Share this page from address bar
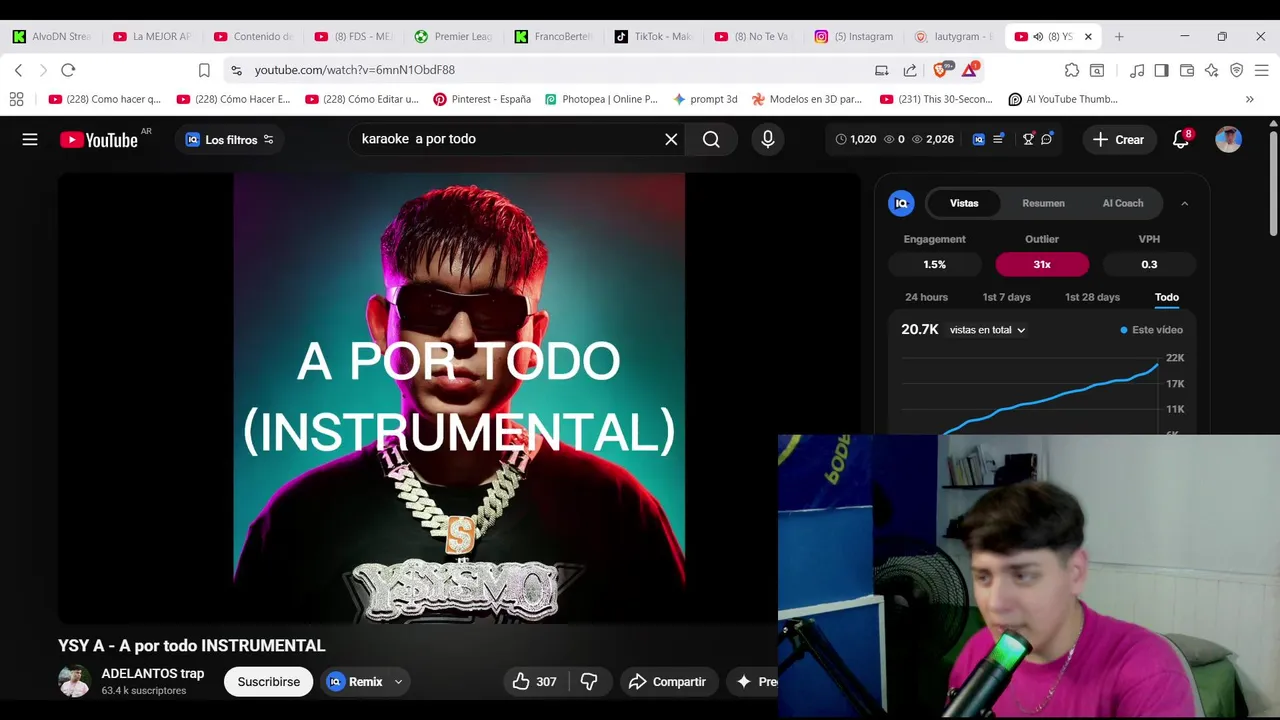Screen dimensions: 1280x720 pos(910,70)
